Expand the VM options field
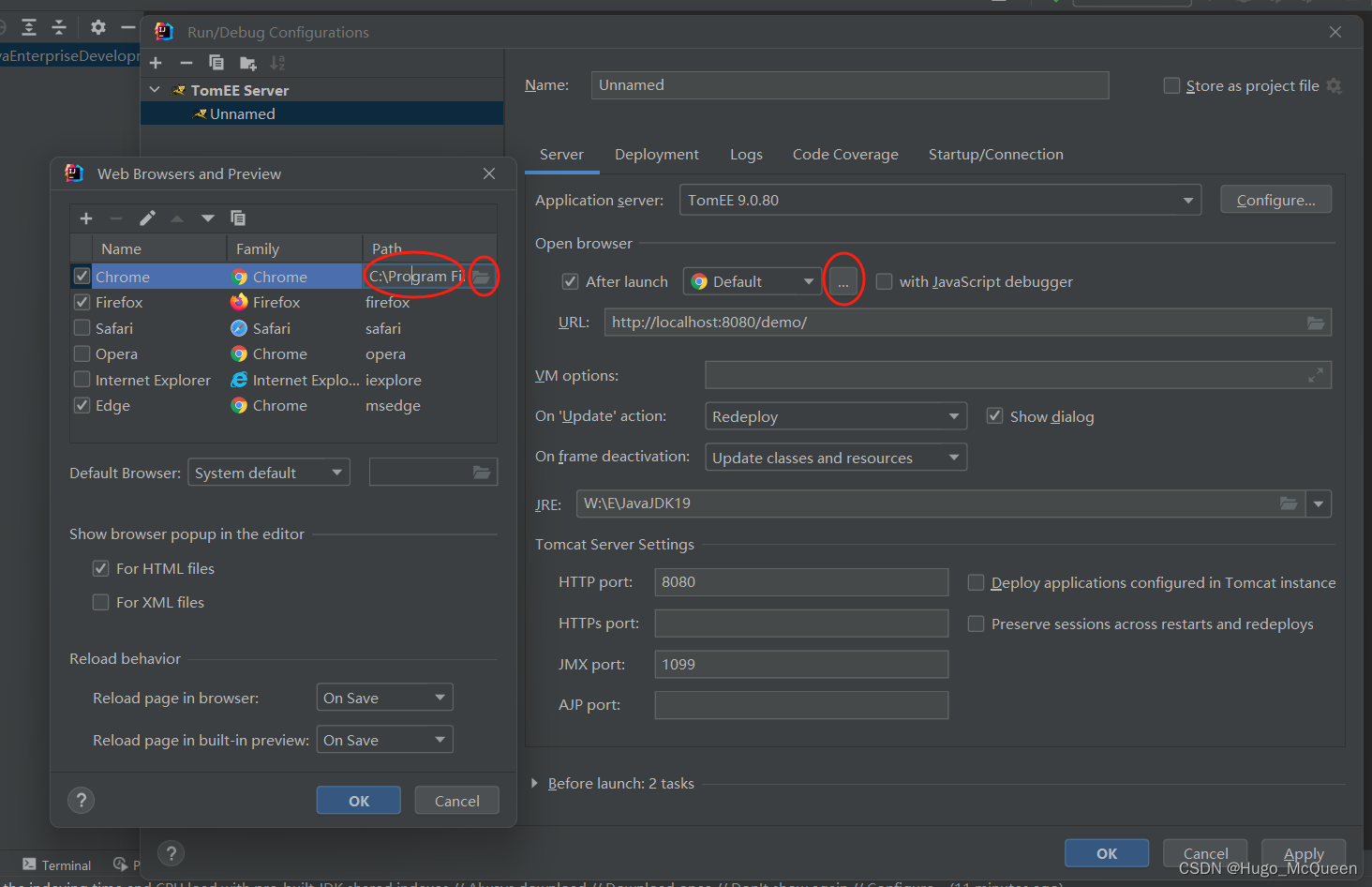This screenshot has width=1372, height=887. pos(1316,375)
